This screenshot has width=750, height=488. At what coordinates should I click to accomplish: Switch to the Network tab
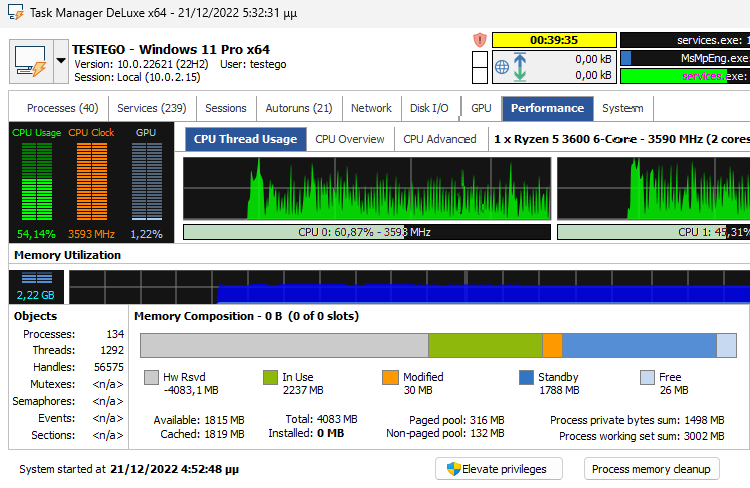[371, 108]
